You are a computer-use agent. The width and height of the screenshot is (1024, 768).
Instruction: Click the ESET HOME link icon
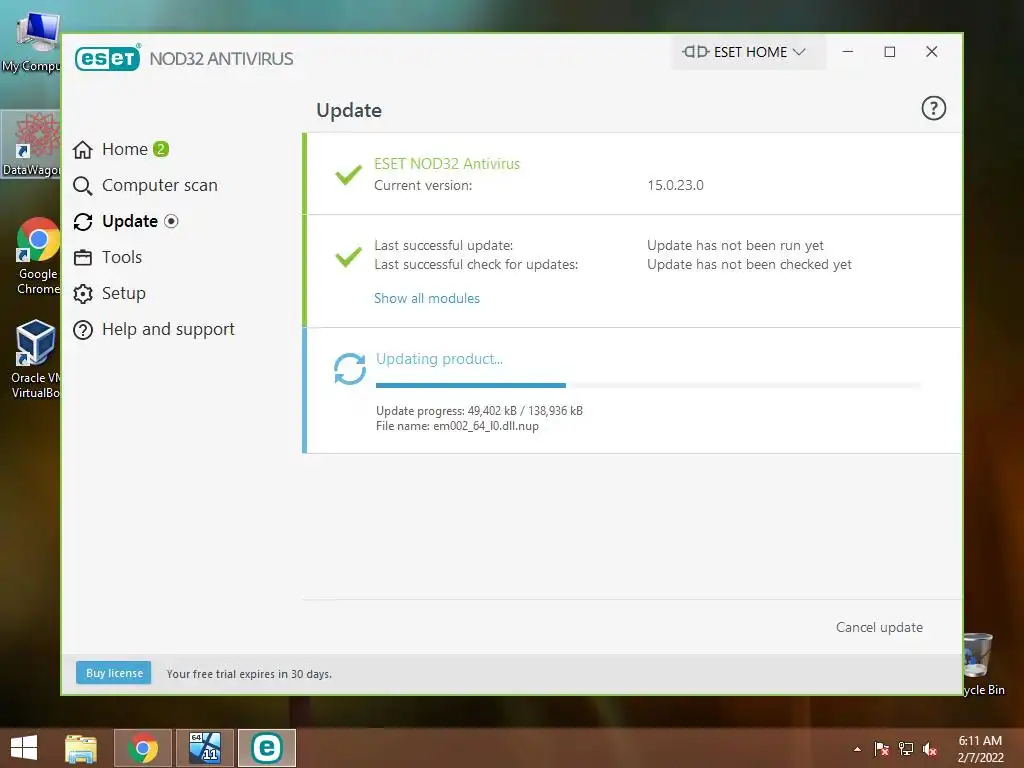pyautogui.click(x=696, y=52)
